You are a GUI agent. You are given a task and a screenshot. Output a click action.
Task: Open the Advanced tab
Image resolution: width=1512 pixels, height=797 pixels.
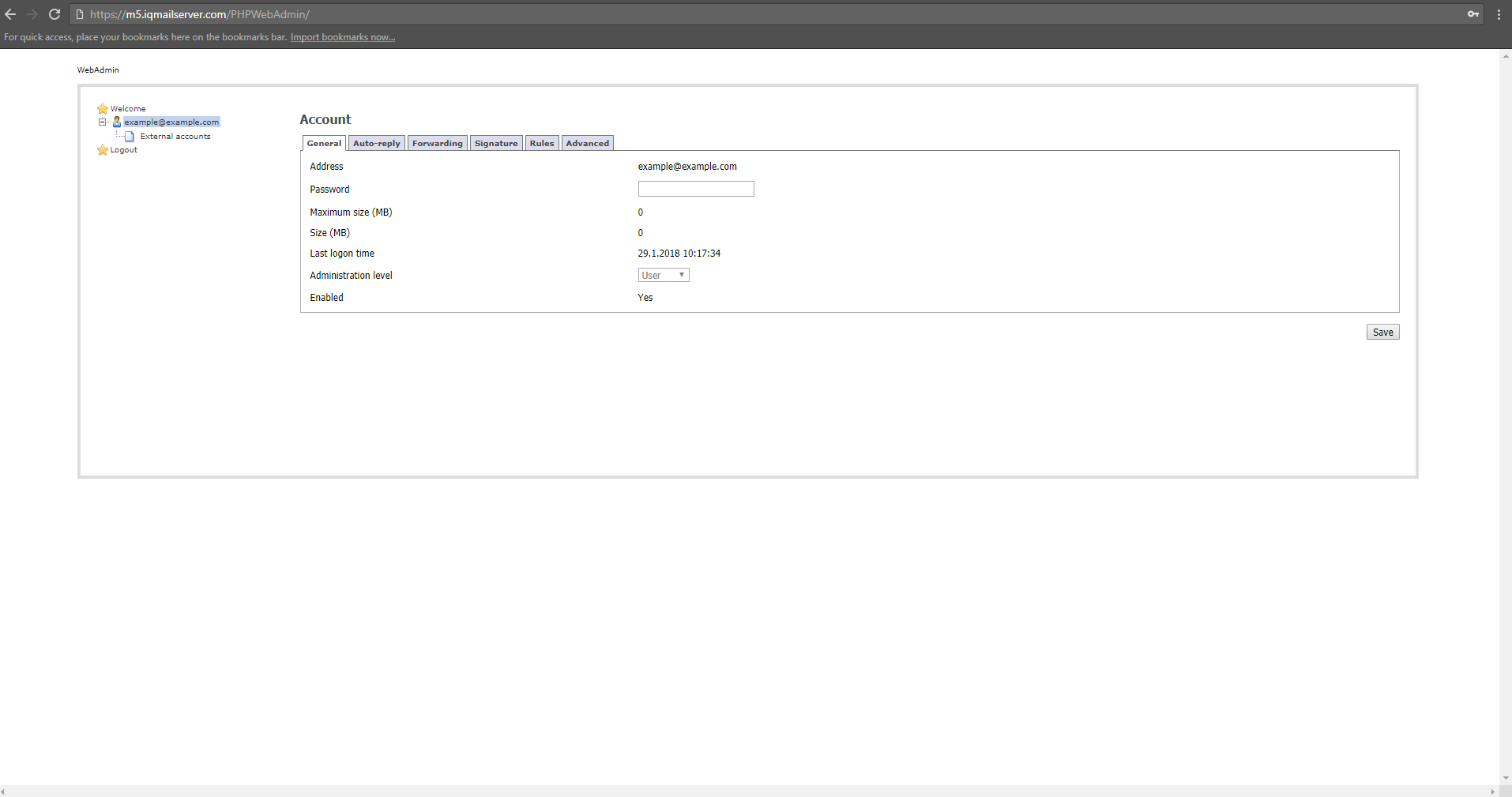point(587,143)
